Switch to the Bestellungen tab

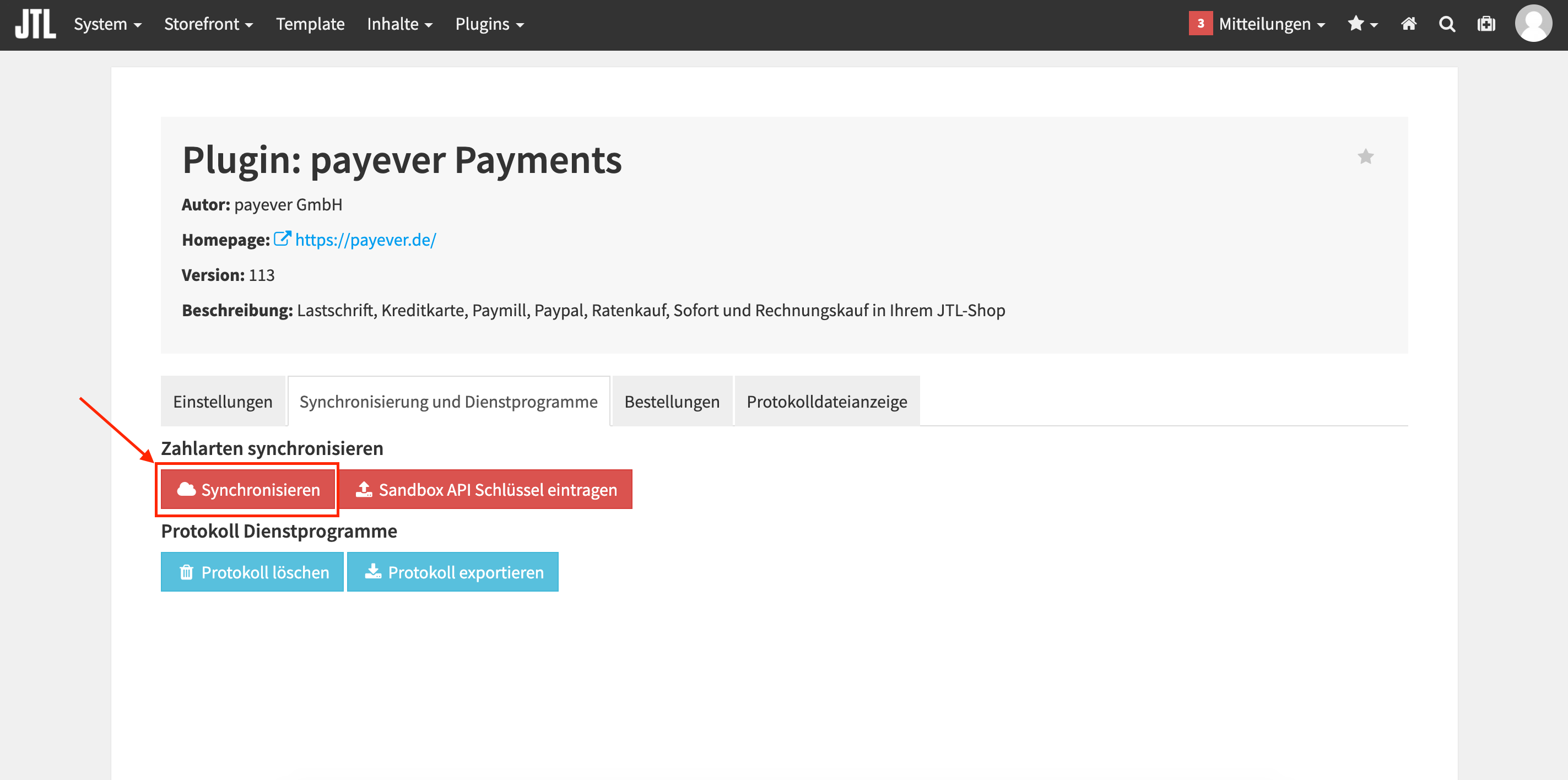(x=672, y=401)
